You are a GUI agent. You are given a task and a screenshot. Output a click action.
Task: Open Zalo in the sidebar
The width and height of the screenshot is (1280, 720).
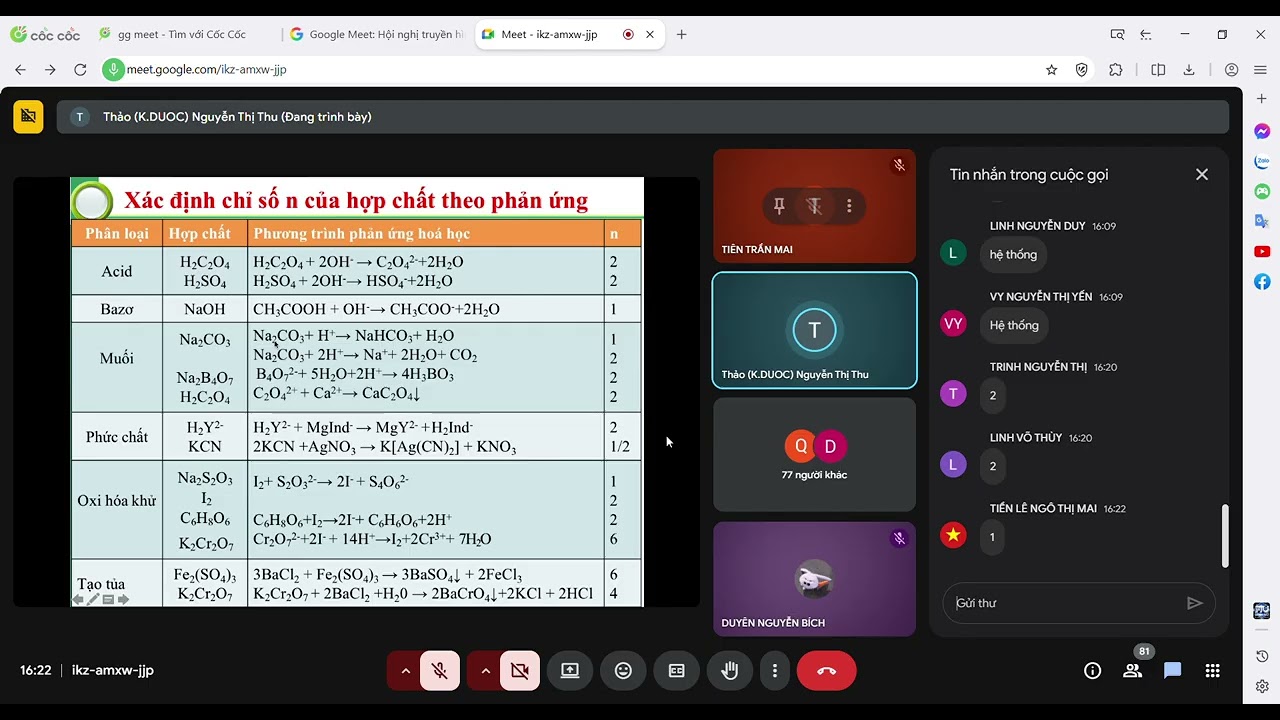1262,161
